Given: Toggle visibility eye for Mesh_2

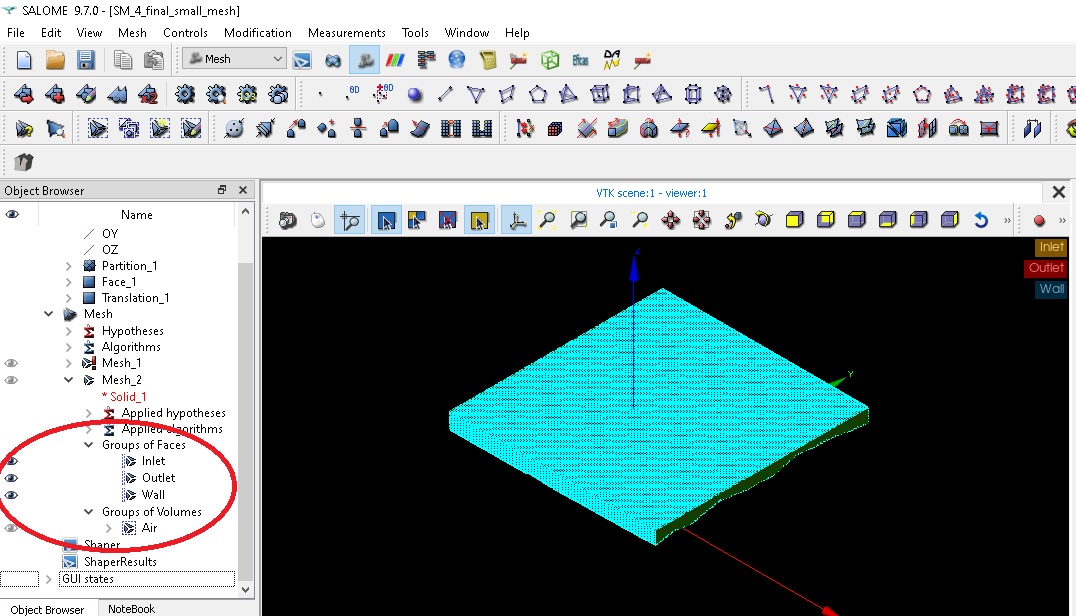Looking at the screenshot, I should tap(12, 380).
